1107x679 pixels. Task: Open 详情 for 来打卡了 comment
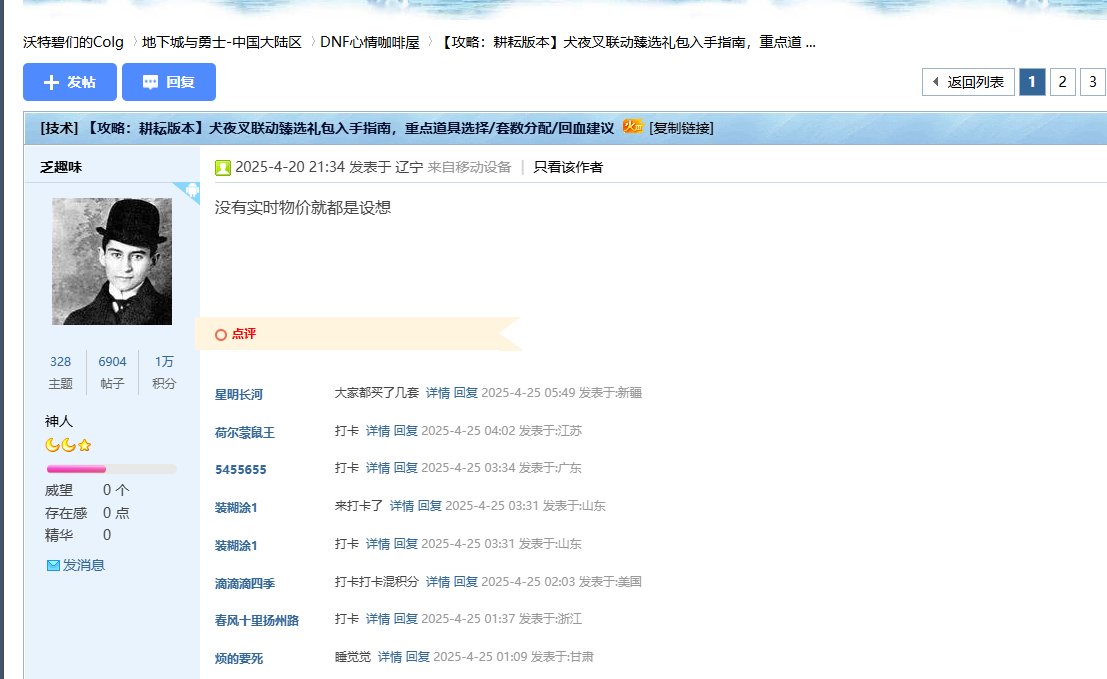pyautogui.click(x=402, y=506)
